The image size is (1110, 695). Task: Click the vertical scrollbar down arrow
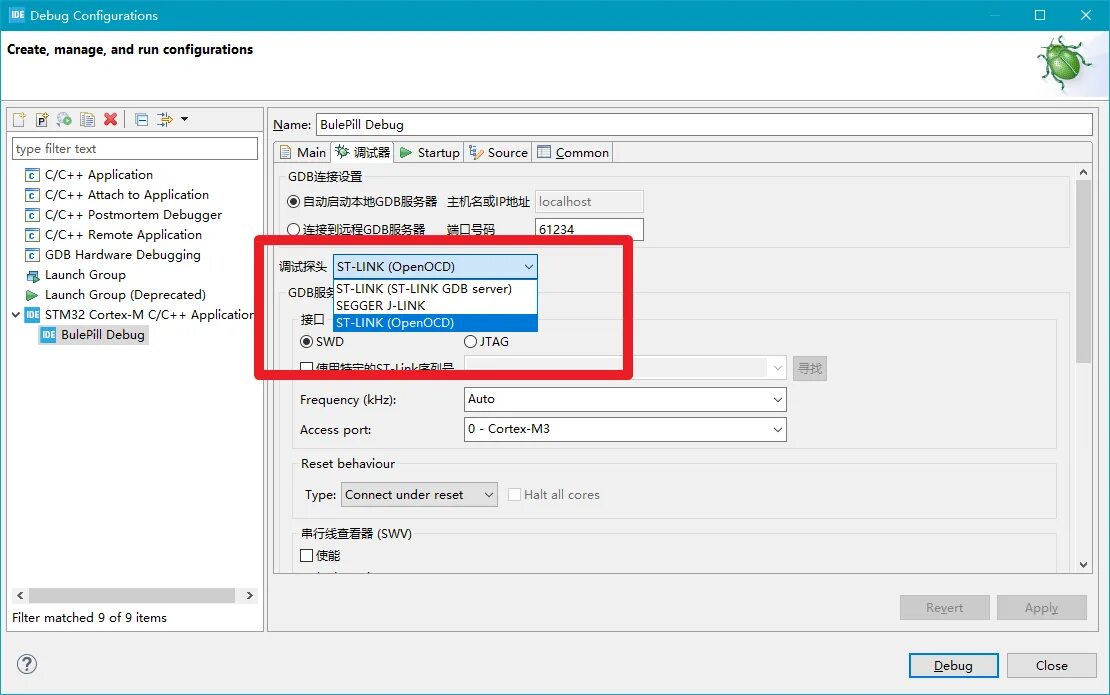[x=1083, y=564]
